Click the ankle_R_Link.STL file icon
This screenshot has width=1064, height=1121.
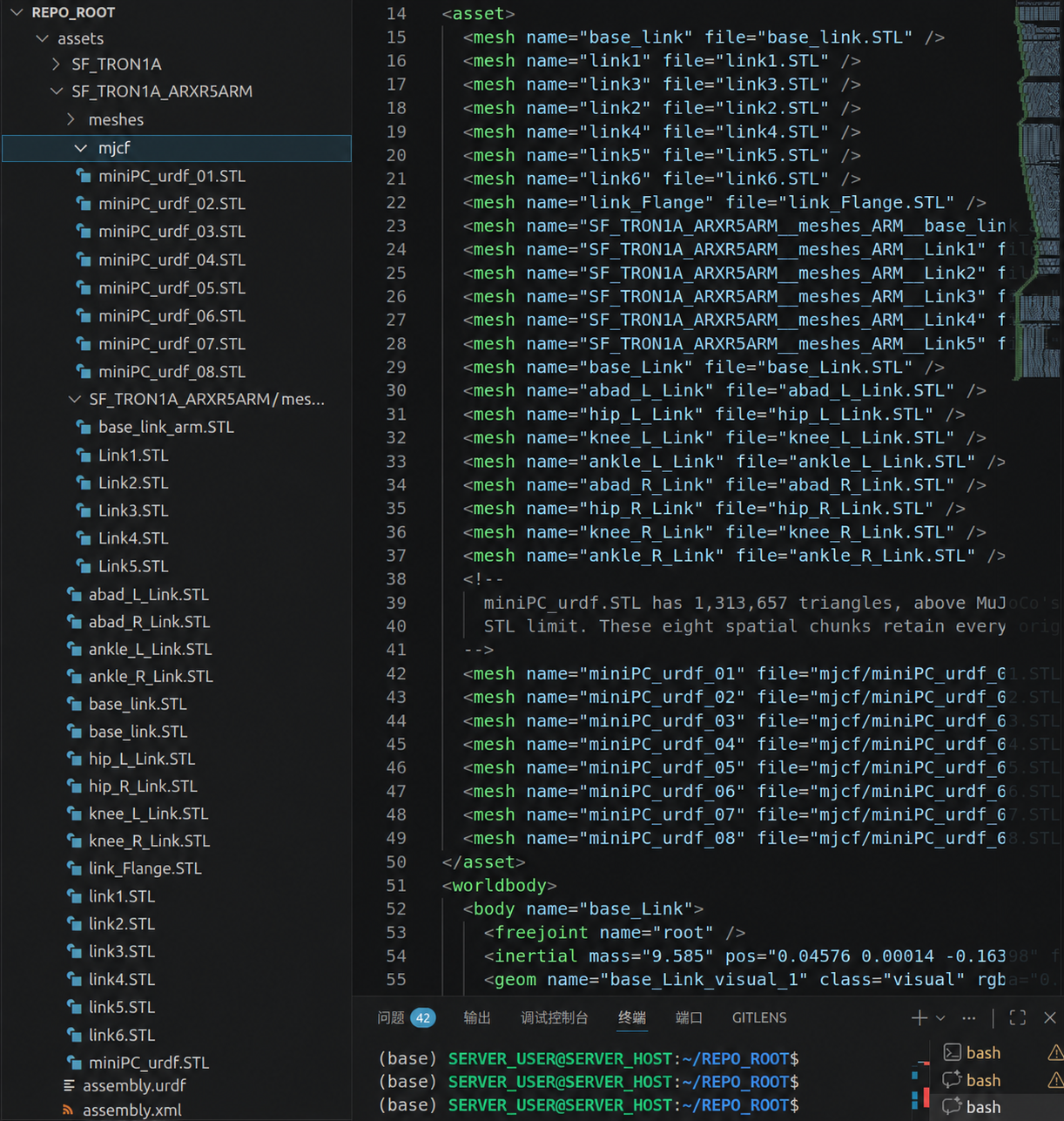(74, 676)
